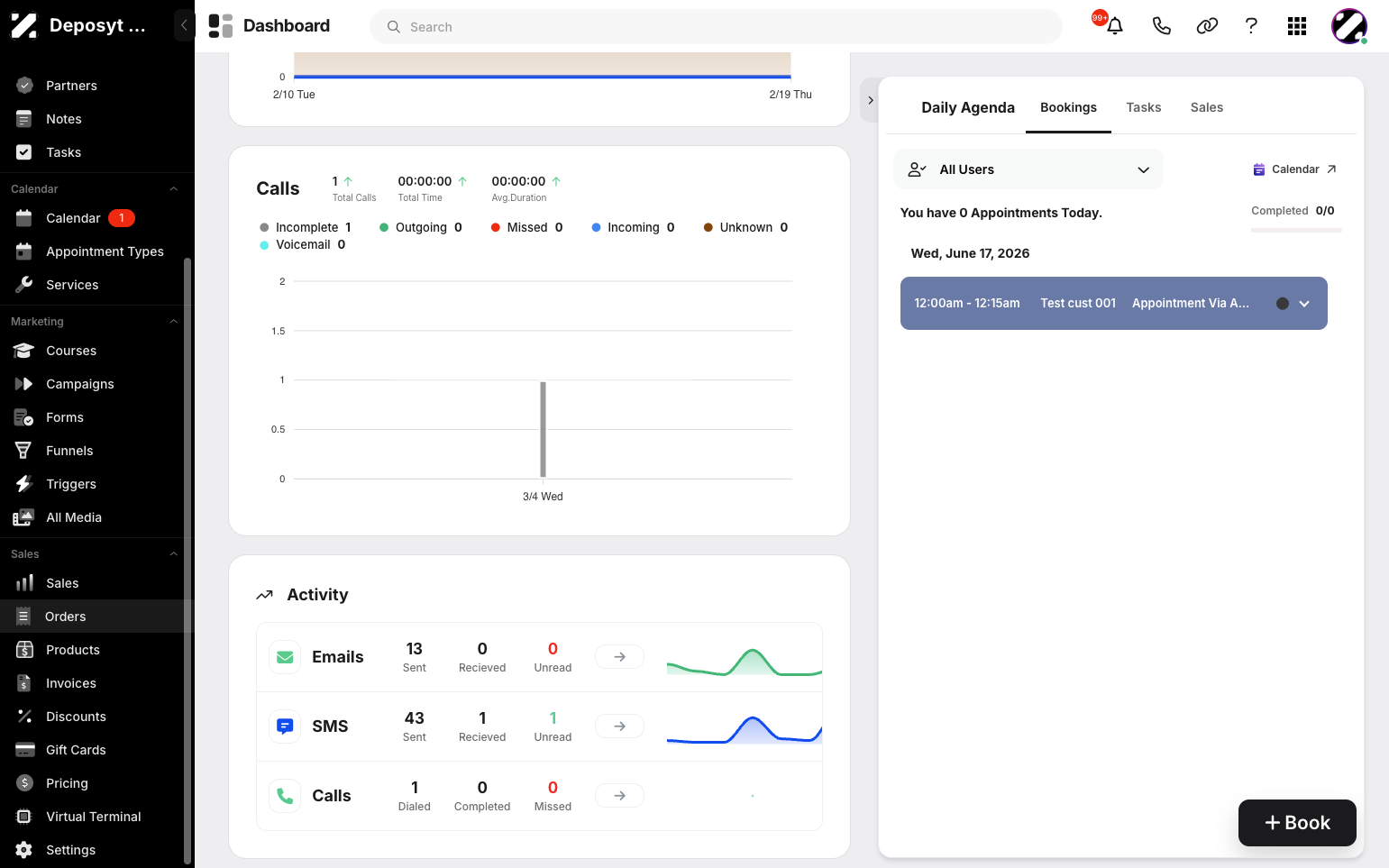Open Sales in the sidebar
The image size is (1389, 868).
coord(97,583)
